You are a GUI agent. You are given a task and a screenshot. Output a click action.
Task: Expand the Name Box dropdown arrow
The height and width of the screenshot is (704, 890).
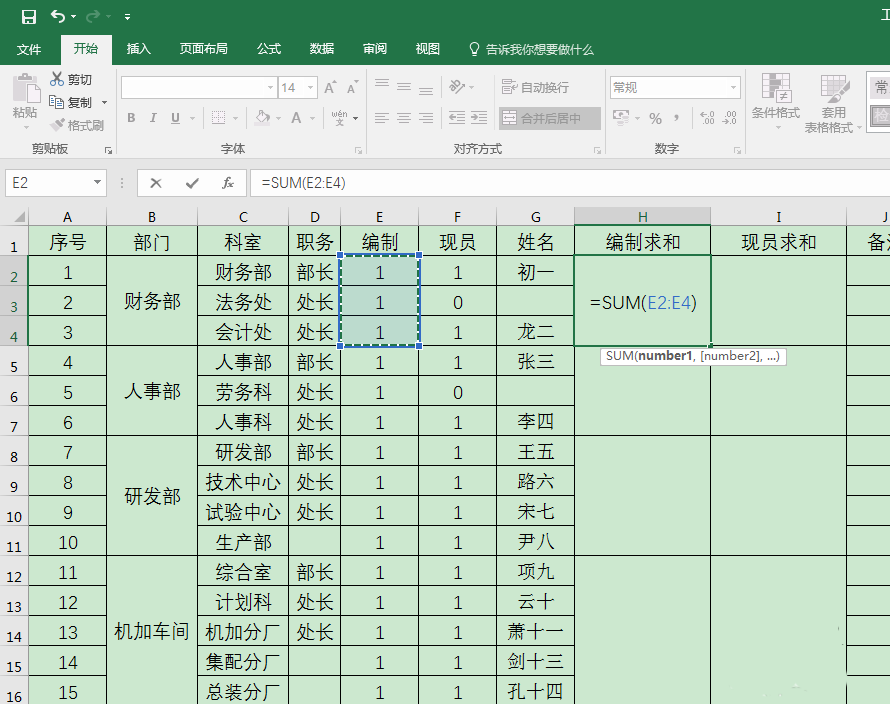point(98,183)
